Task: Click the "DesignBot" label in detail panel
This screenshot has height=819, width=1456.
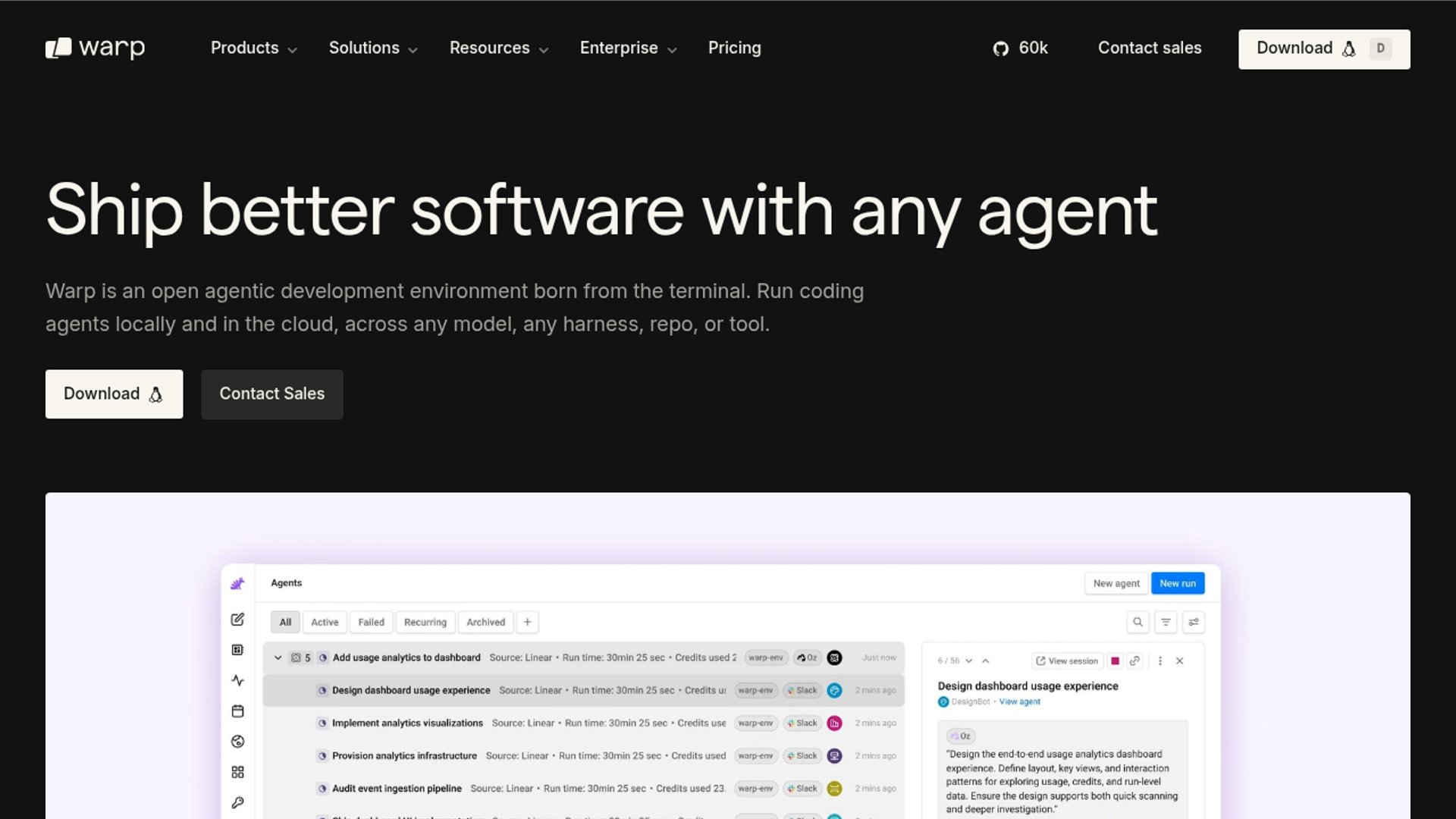Action: point(971,701)
